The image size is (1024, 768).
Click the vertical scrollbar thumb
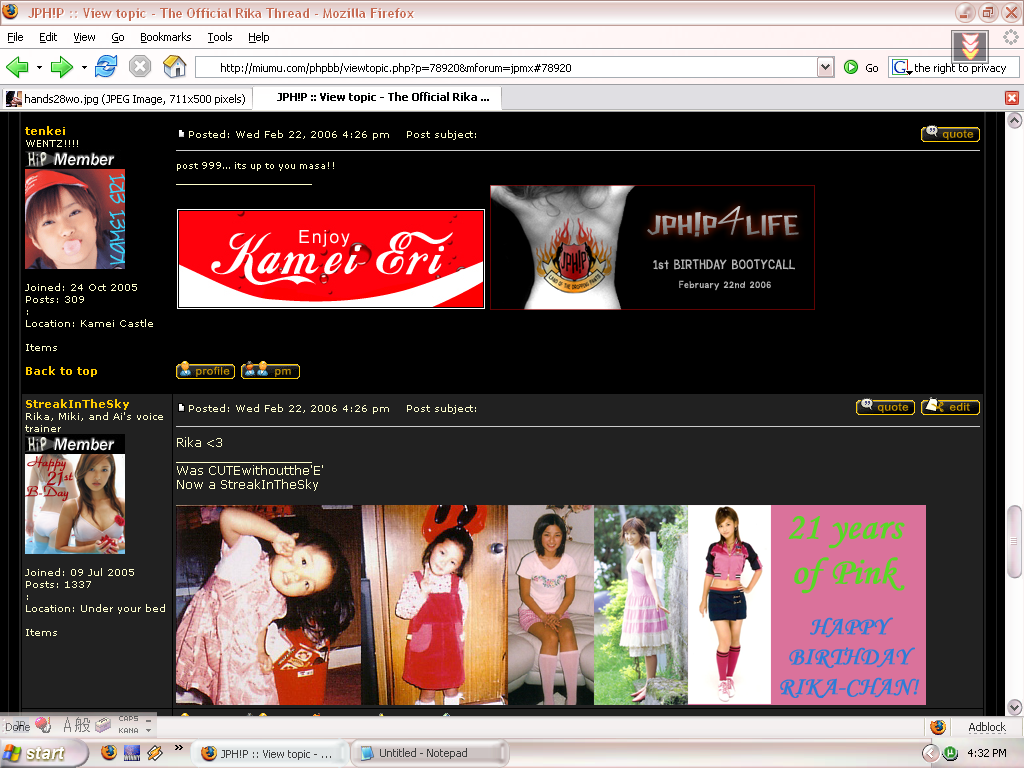coord(1014,541)
